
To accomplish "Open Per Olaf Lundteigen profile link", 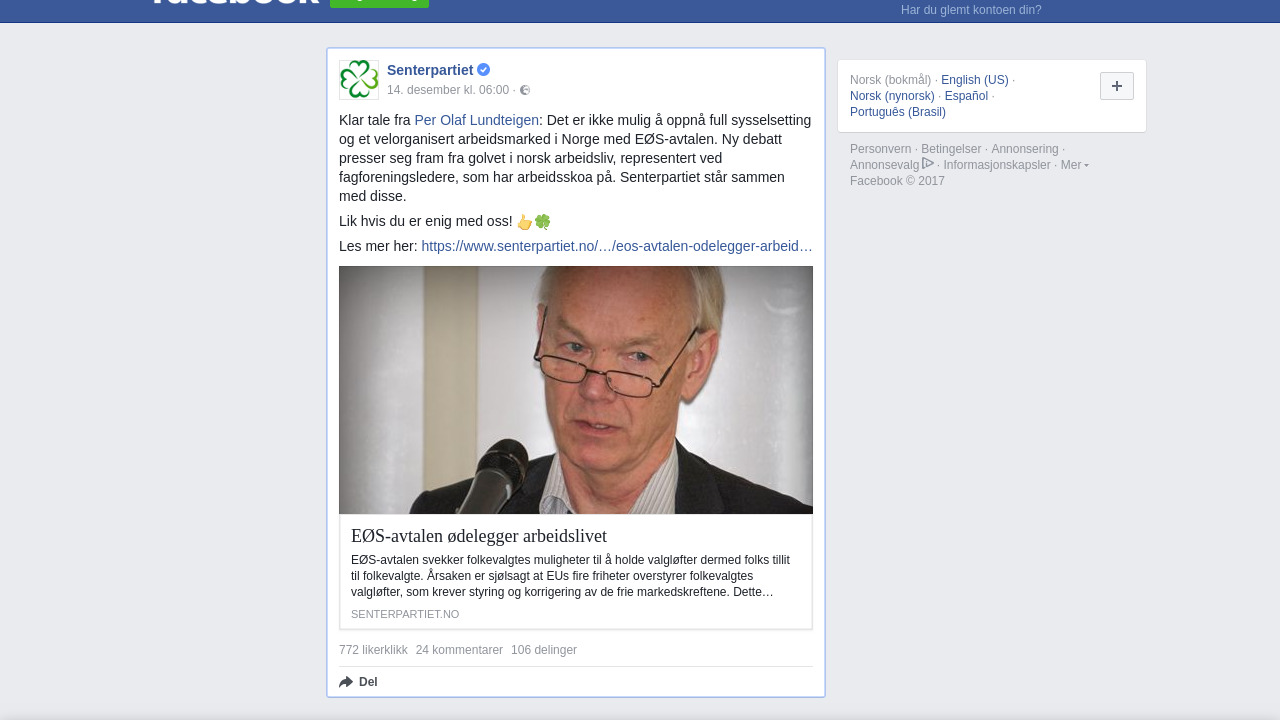I will (x=477, y=120).
